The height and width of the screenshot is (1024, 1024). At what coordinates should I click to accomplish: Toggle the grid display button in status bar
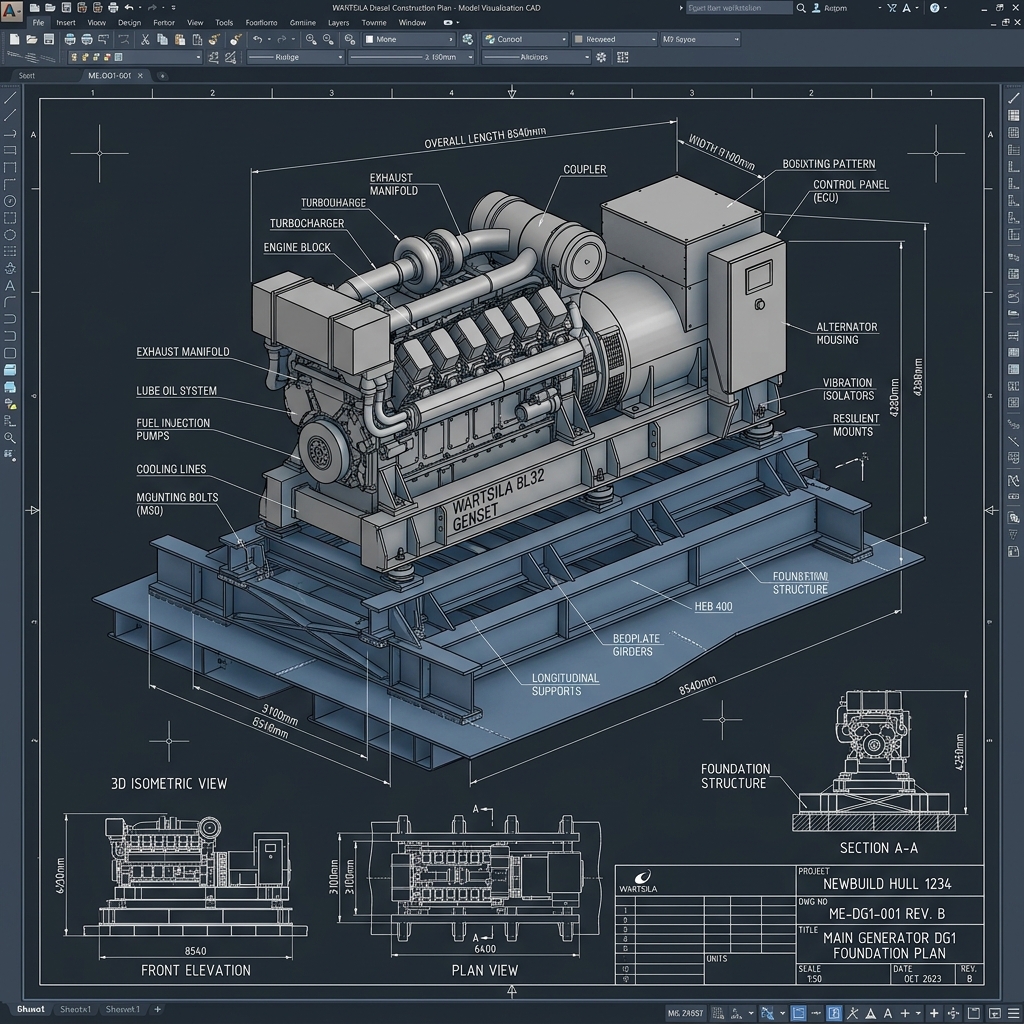coord(718,1014)
